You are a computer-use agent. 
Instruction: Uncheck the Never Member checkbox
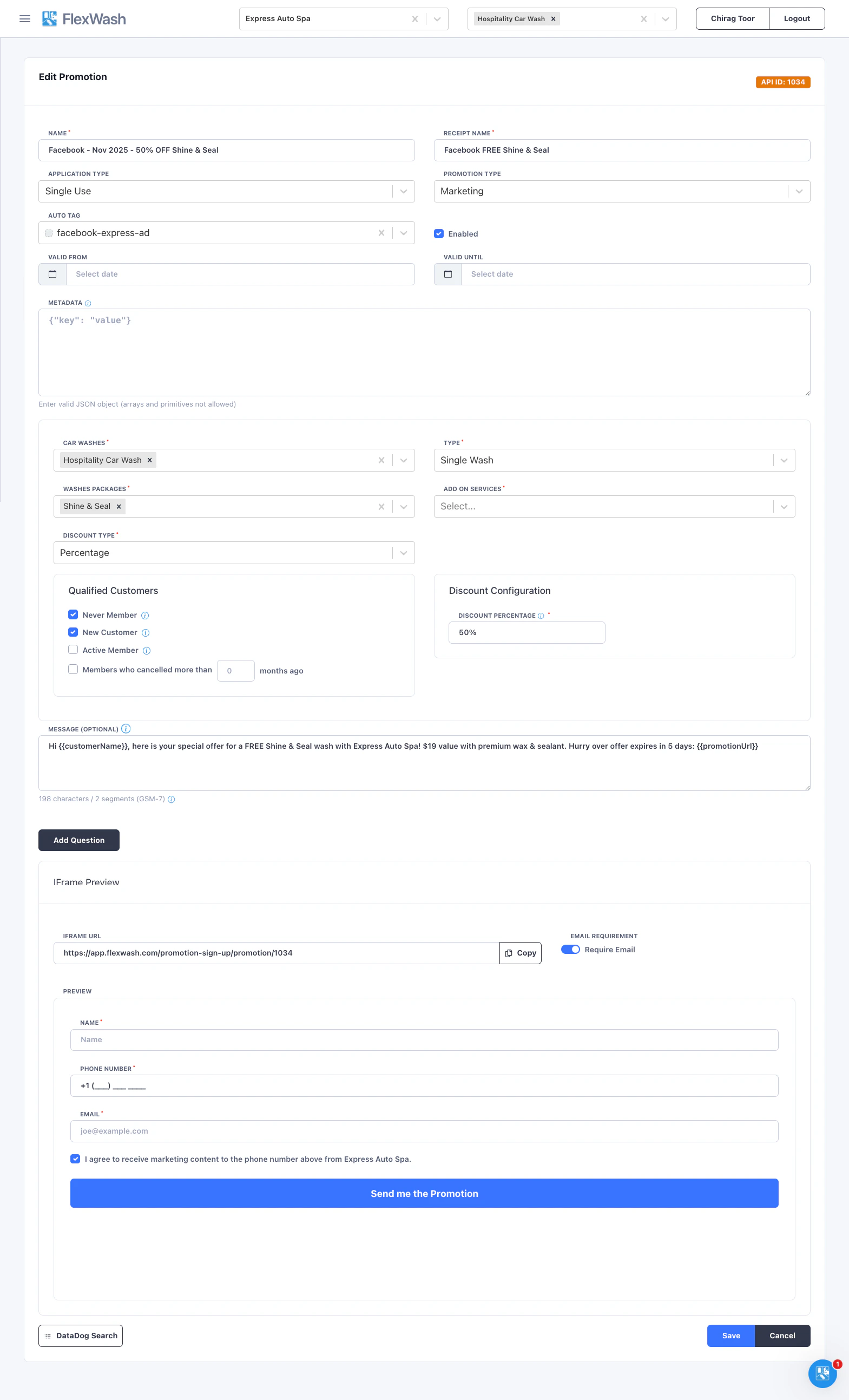pos(73,615)
